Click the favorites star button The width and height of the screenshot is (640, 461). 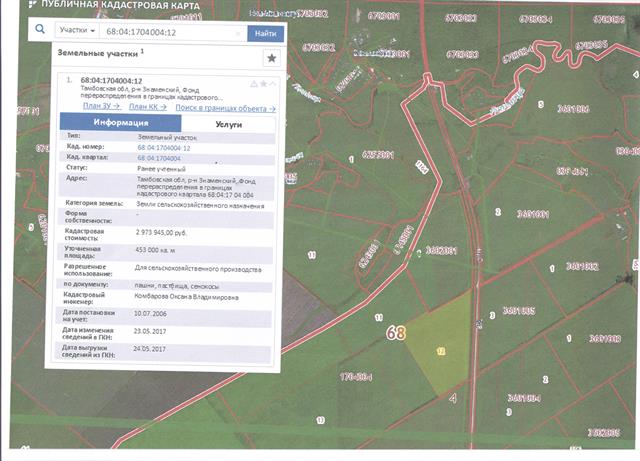click(x=272, y=57)
